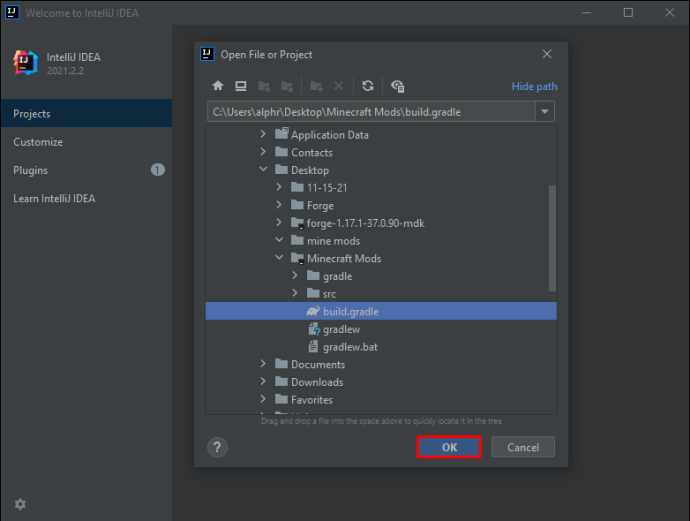Refresh the file tree
This screenshot has width=690, height=521.
click(x=368, y=86)
